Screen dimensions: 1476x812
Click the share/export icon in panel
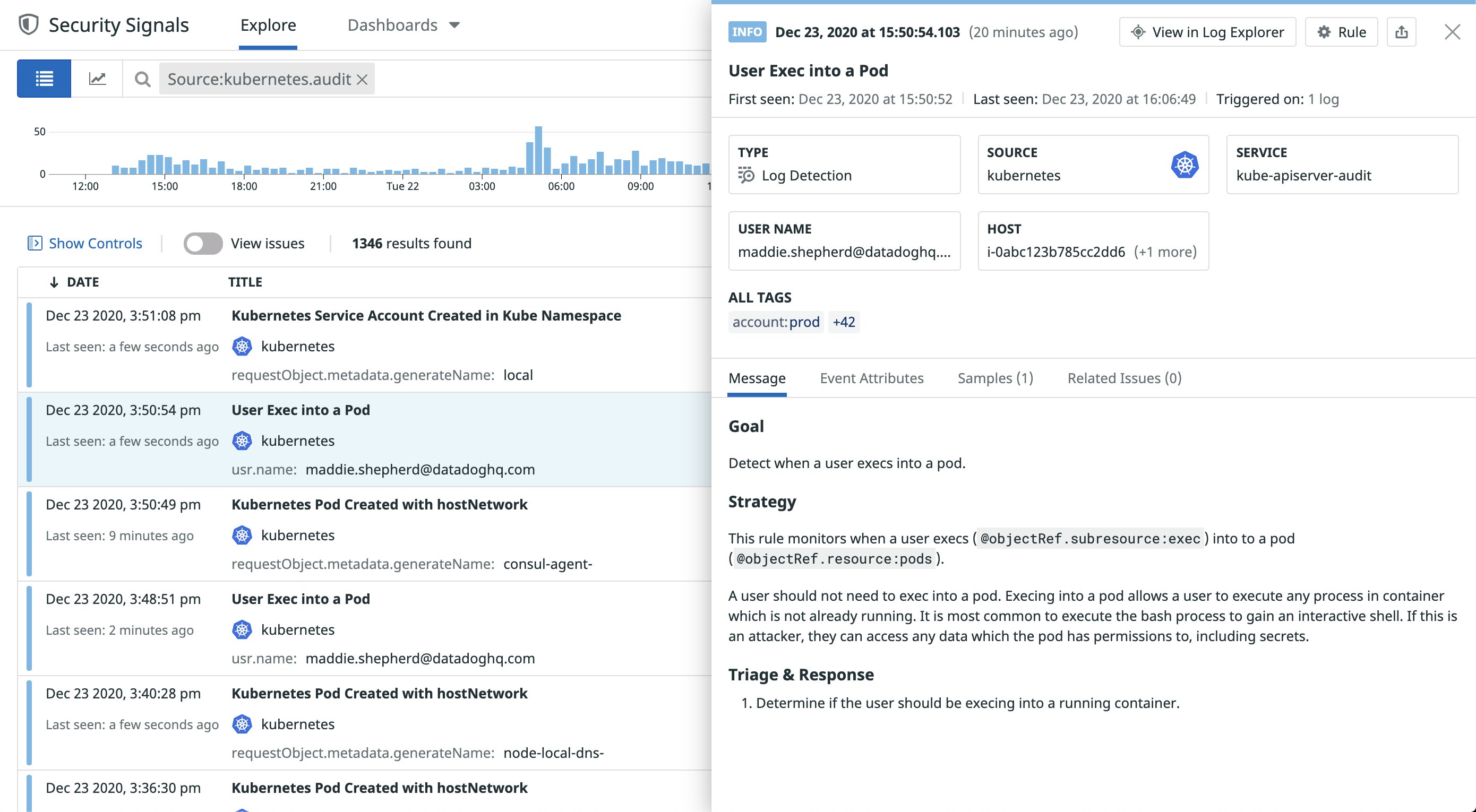click(x=1401, y=32)
